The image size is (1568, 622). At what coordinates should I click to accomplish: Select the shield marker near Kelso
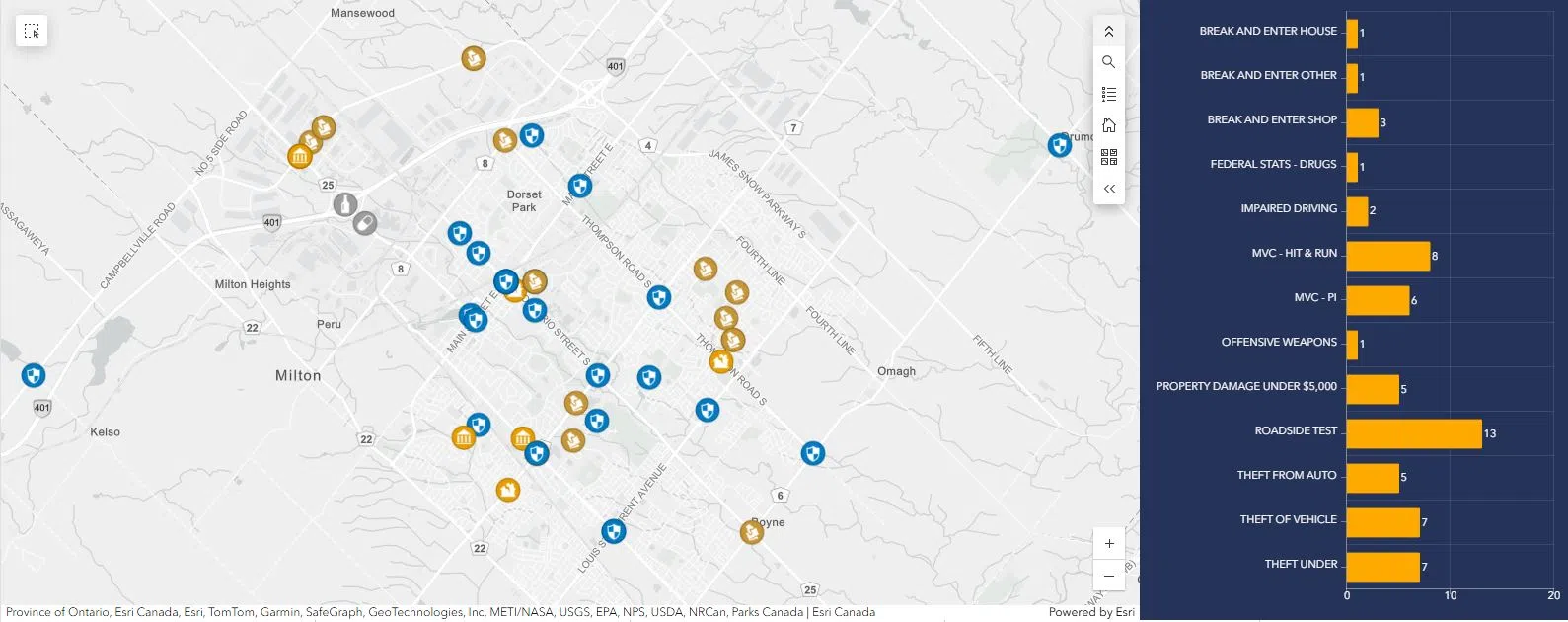[34, 375]
